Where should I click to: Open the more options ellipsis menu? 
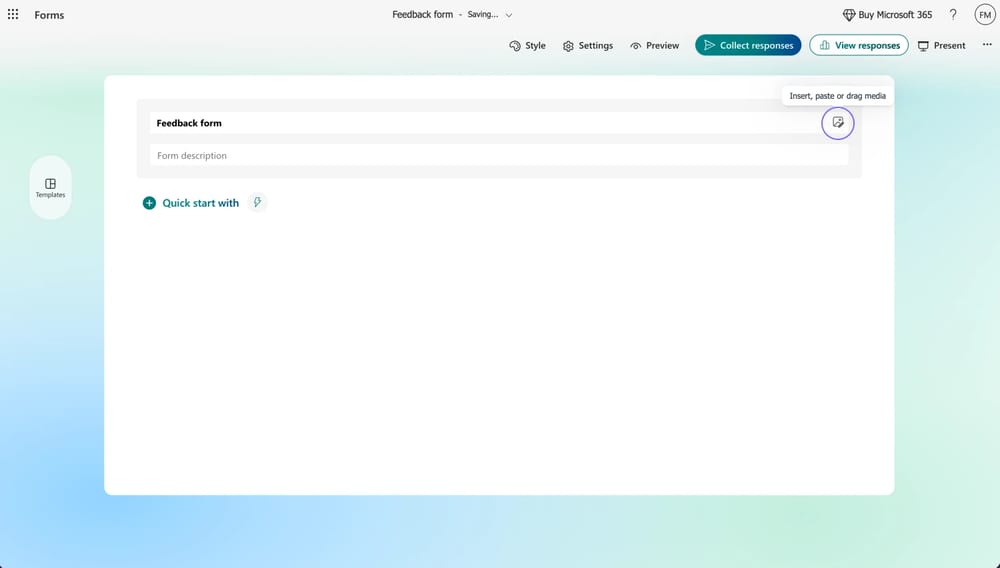987,45
